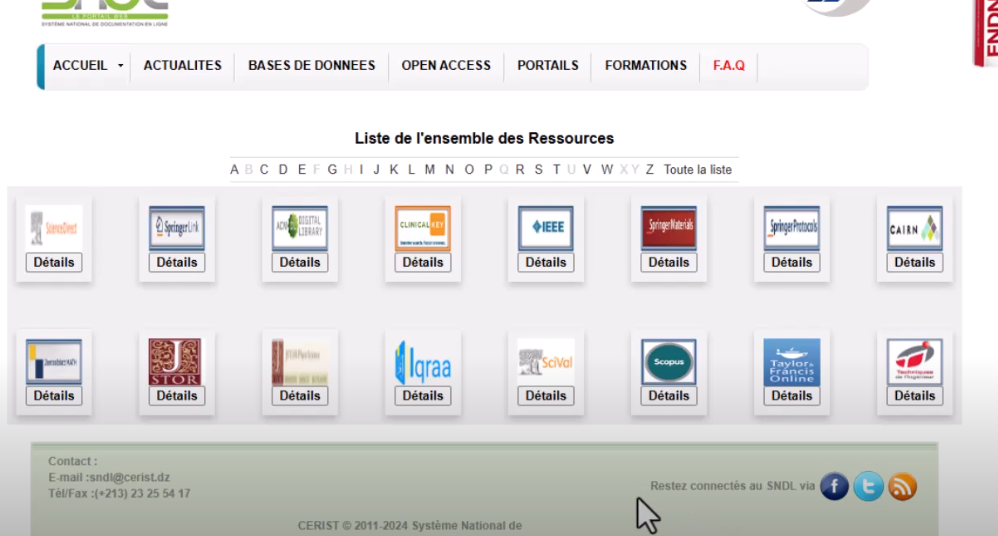Filter resources by letter P
998x536 pixels.
click(x=488, y=170)
